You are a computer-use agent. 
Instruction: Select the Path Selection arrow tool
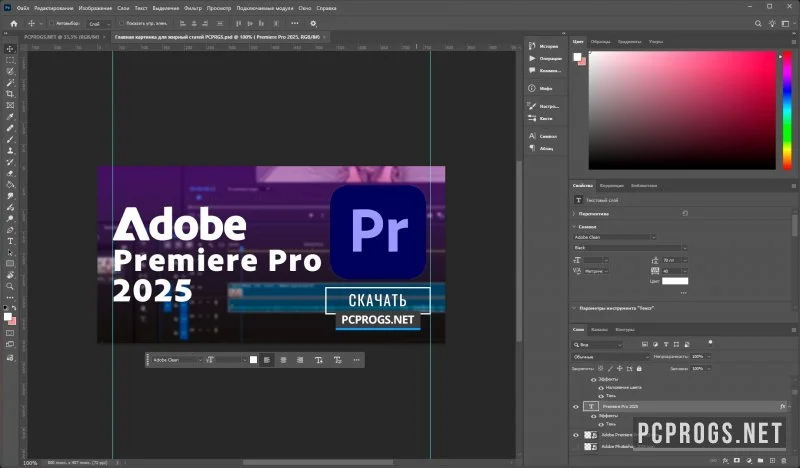10,253
